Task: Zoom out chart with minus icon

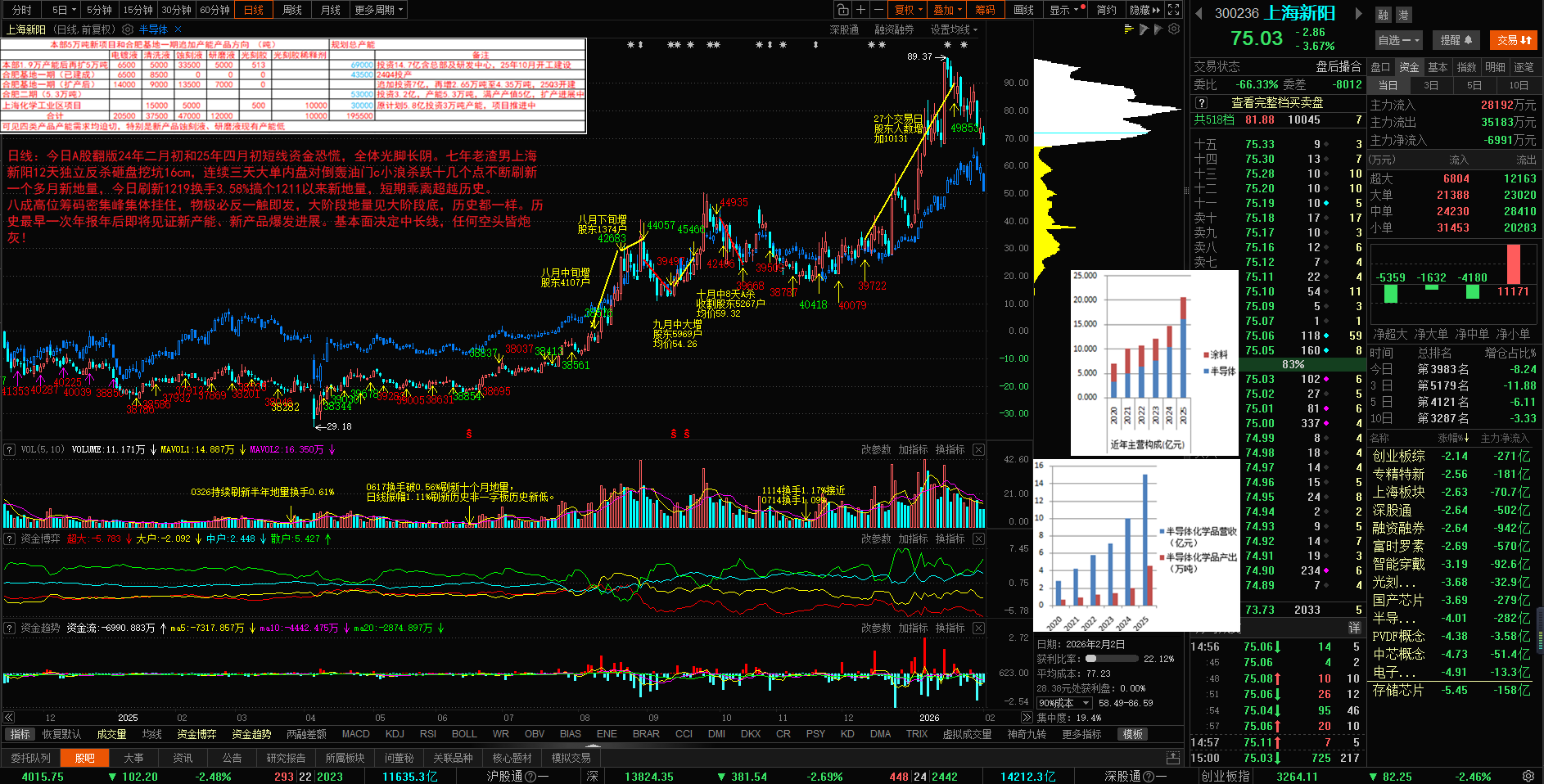Action: tap(878, 10)
